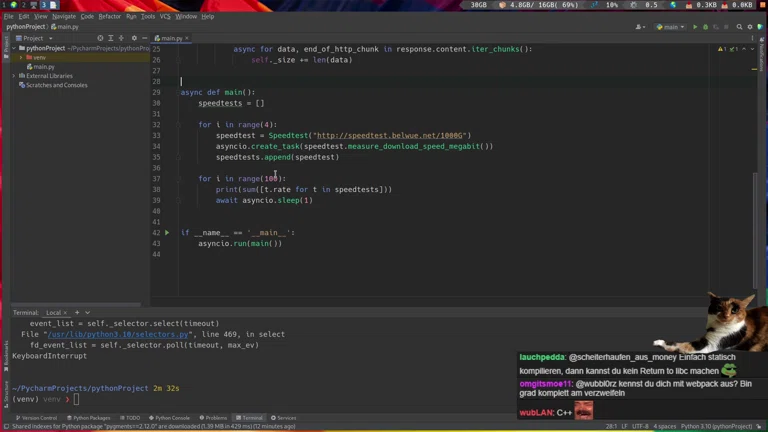Screen dimensions: 768x432
Task: Open the main run configuration dropdown
Action: pos(670,27)
